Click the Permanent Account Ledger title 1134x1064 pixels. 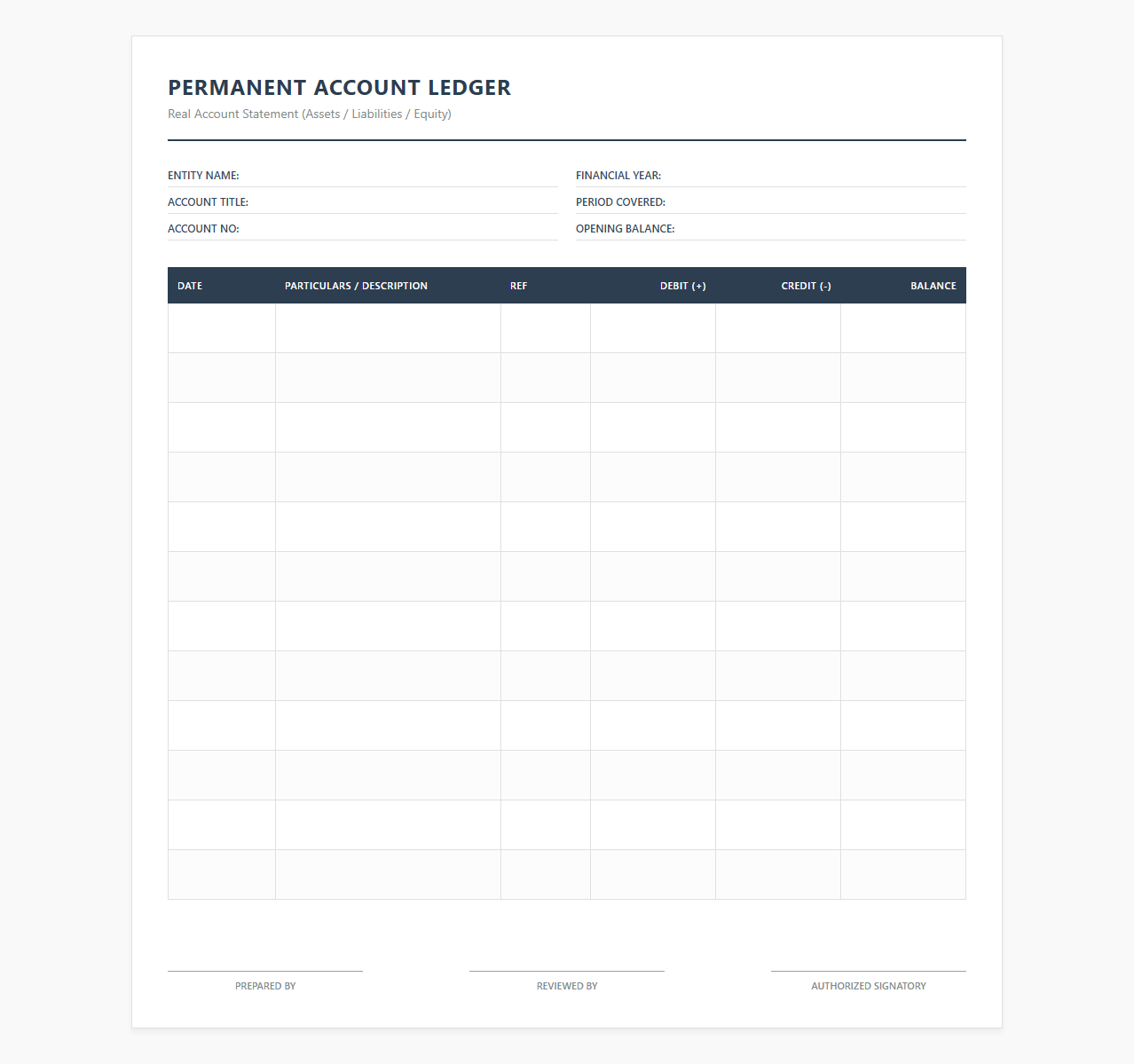[x=339, y=88]
